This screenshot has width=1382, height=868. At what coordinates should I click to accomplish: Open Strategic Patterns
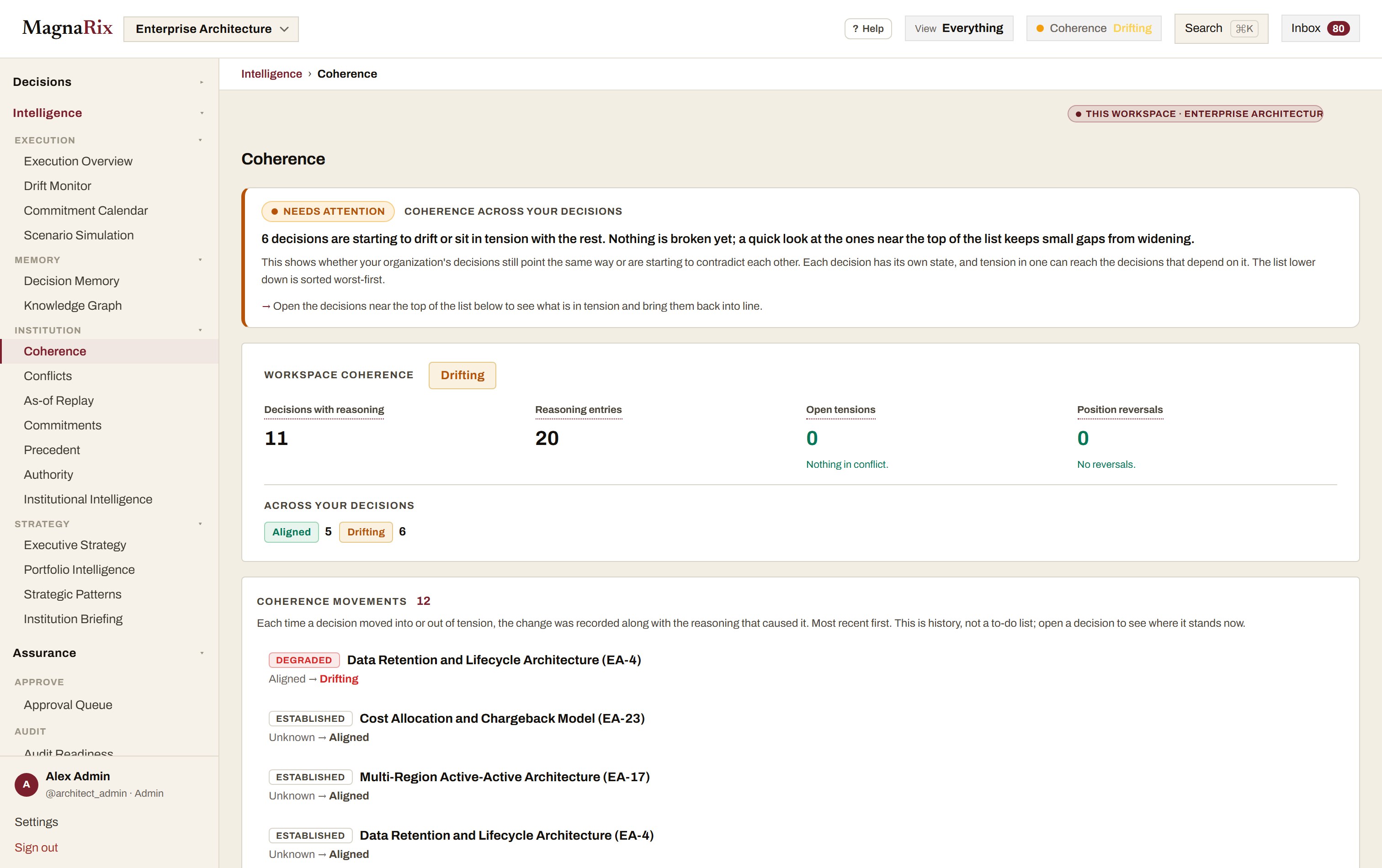tap(72, 594)
